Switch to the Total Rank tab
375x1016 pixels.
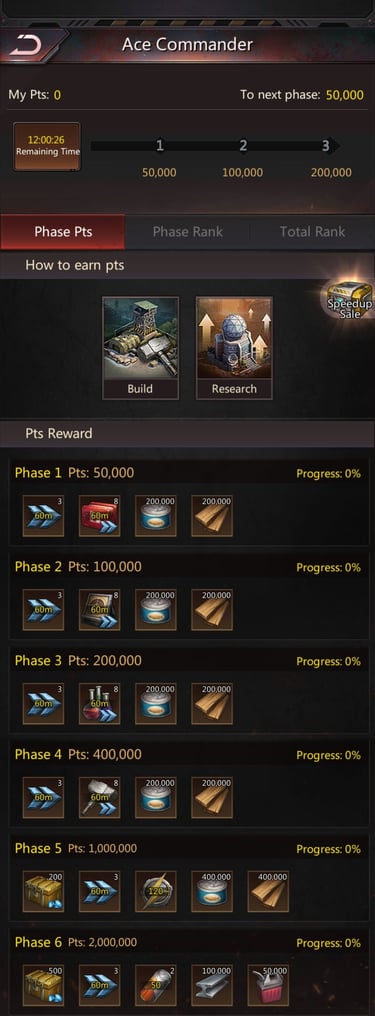coord(312,232)
